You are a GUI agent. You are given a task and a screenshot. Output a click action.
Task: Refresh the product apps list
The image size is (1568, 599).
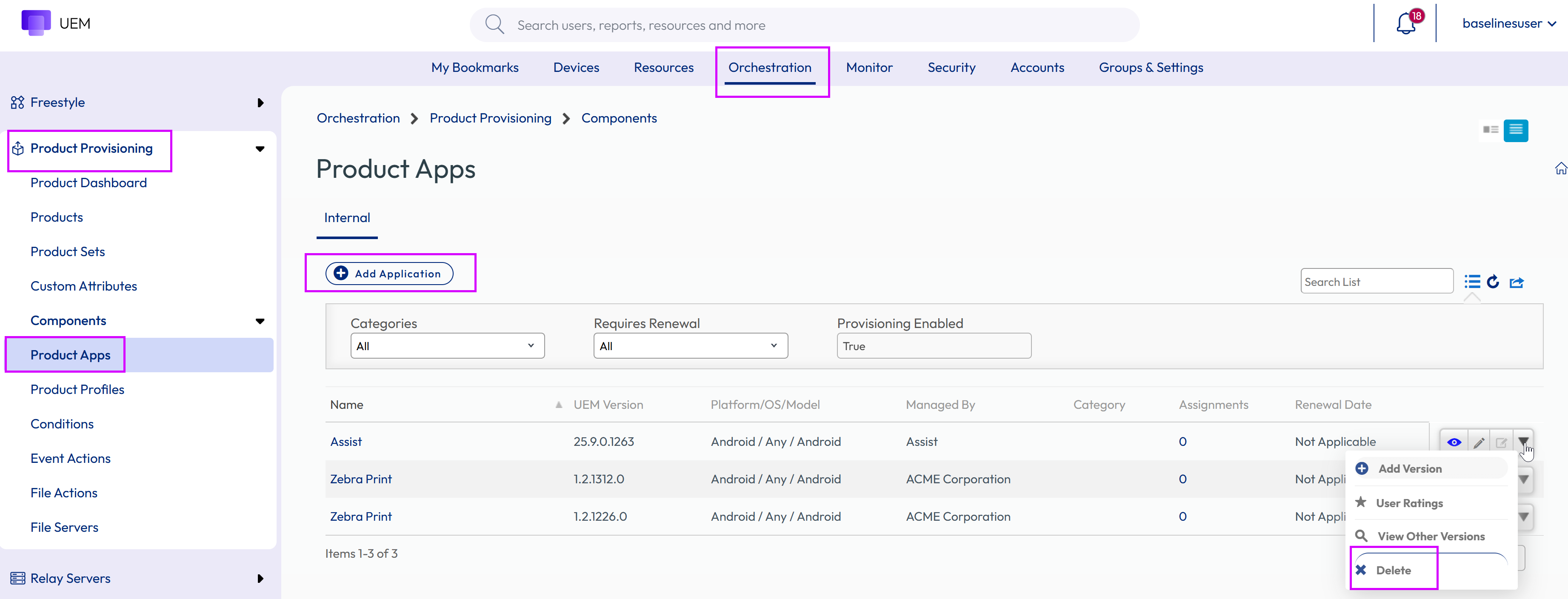click(1493, 282)
